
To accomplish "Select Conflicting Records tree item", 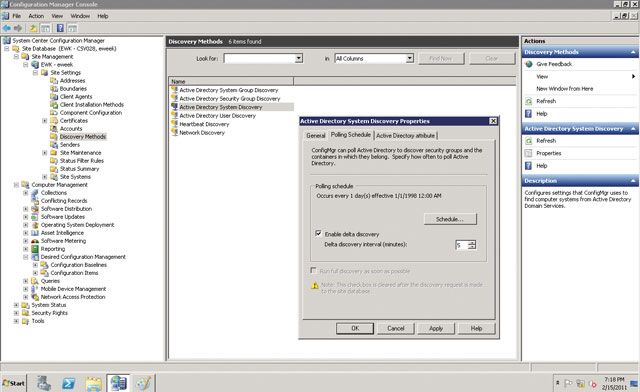I will coord(64,201).
